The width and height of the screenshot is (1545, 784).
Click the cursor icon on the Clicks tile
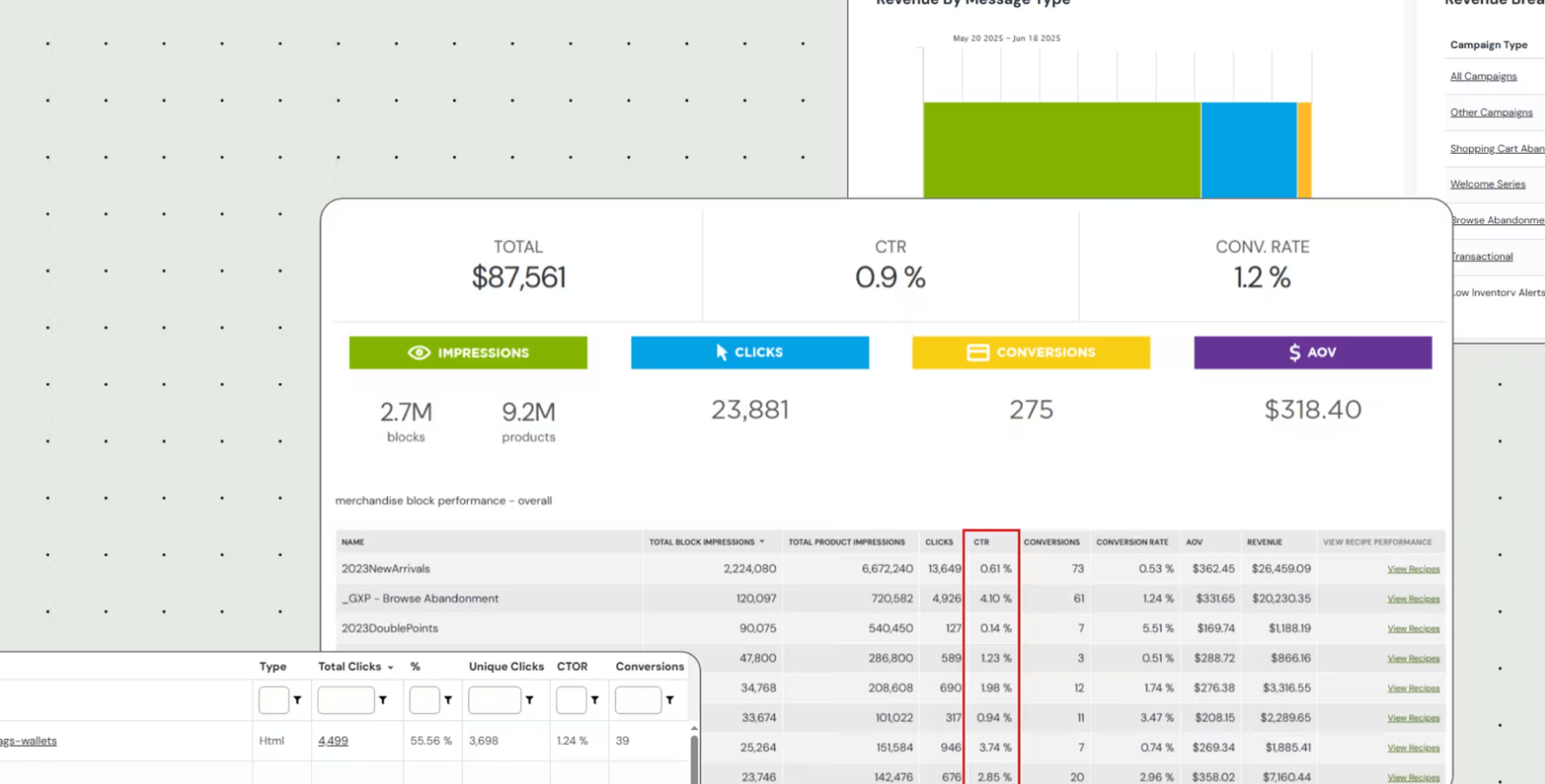coord(721,352)
